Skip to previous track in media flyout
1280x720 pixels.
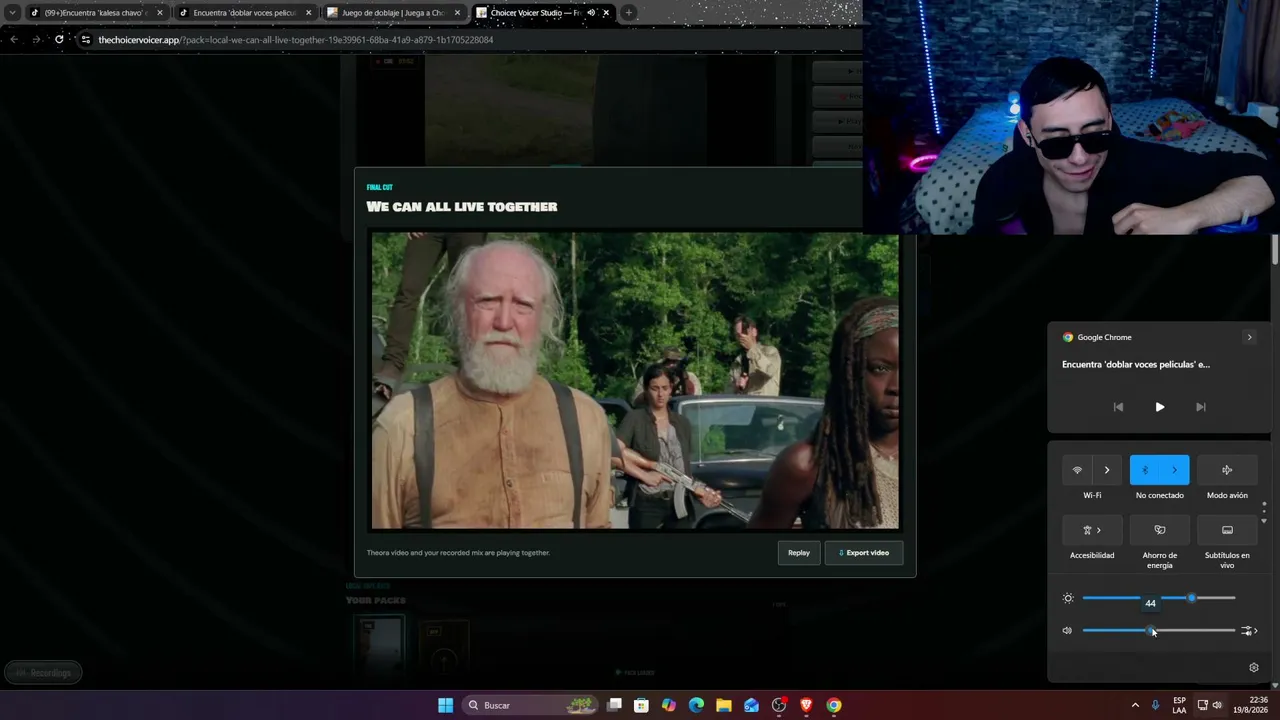[1118, 407]
